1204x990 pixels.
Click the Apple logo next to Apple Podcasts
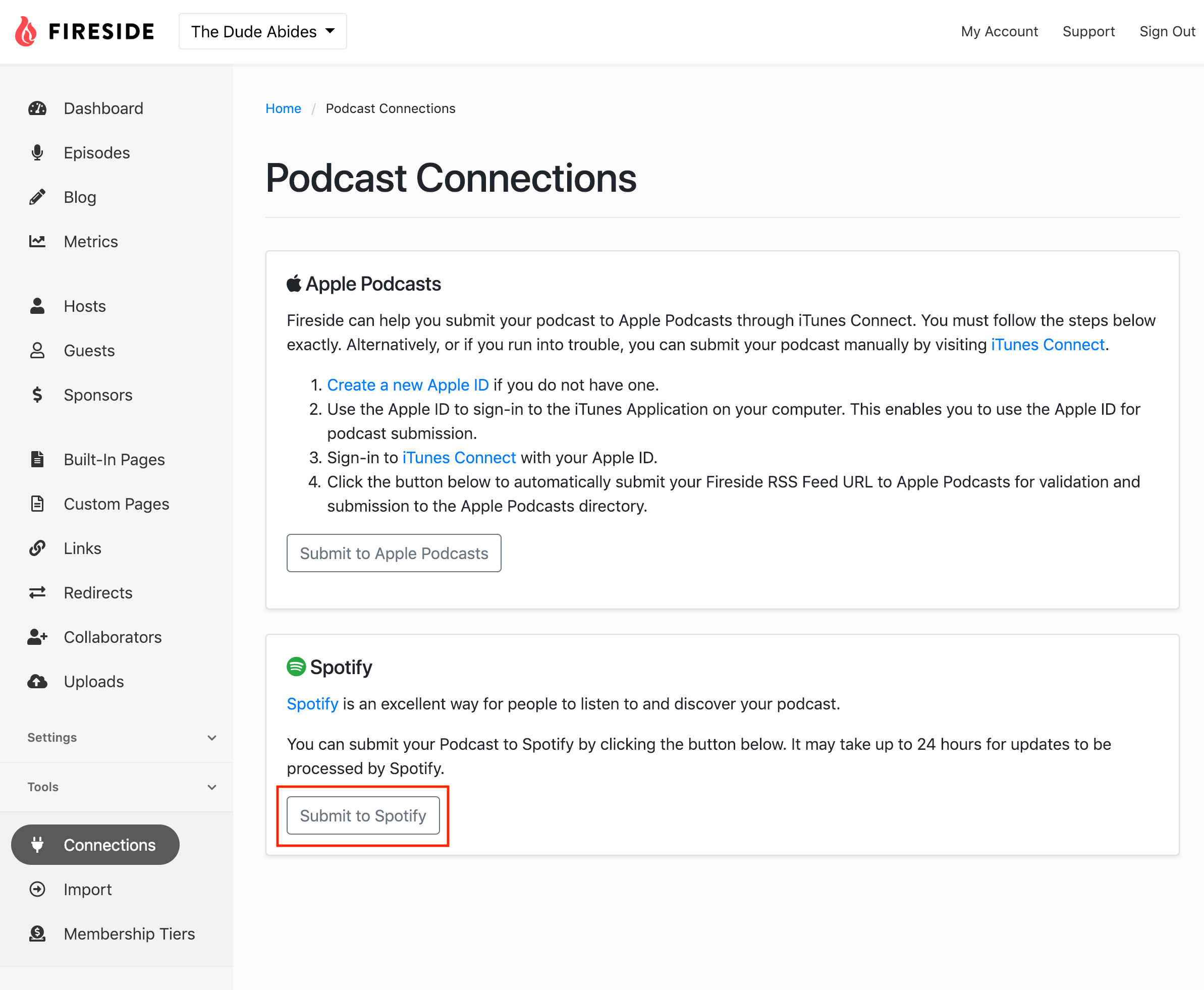pyautogui.click(x=294, y=284)
